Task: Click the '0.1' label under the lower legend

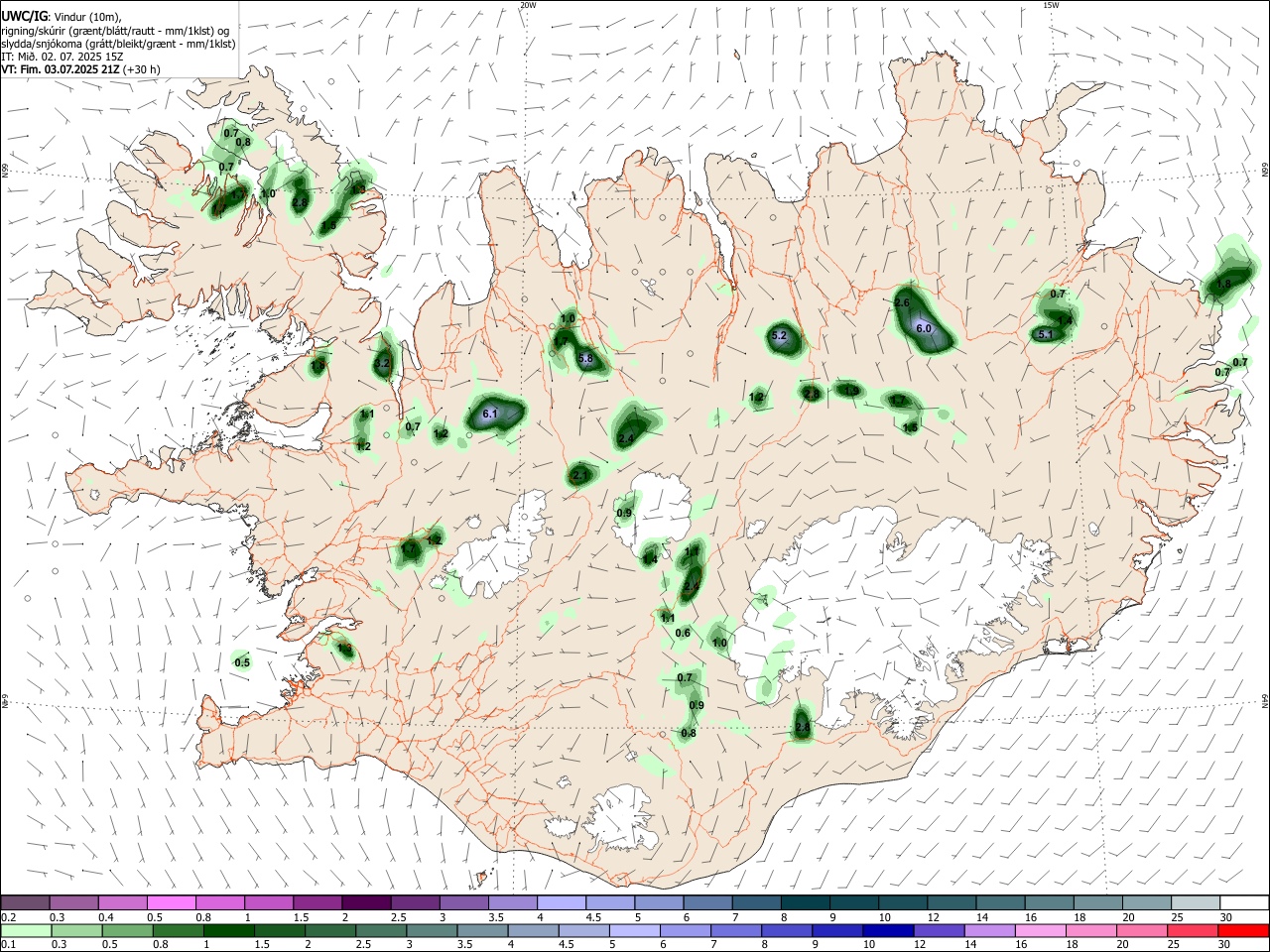Action: point(8,945)
